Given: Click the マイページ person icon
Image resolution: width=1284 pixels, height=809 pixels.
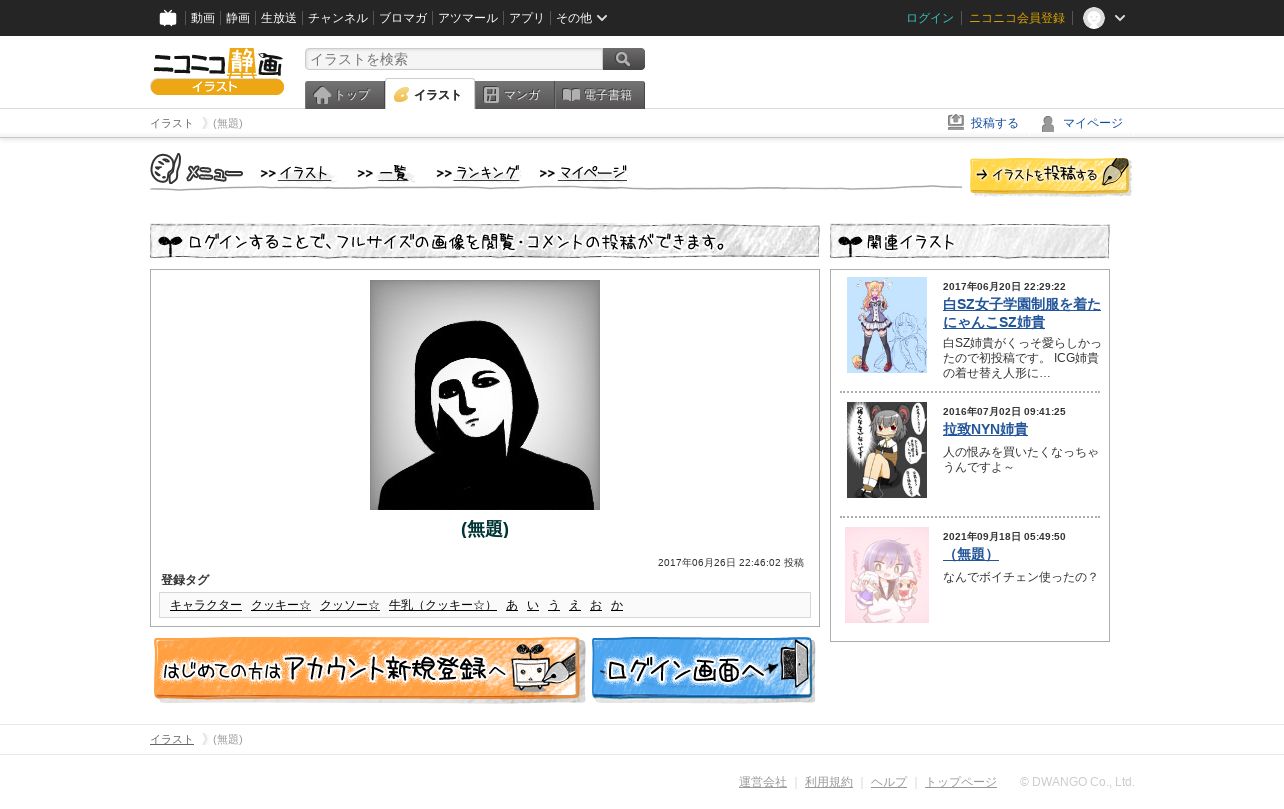Looking at the screenshot, I should (1048, 123).
